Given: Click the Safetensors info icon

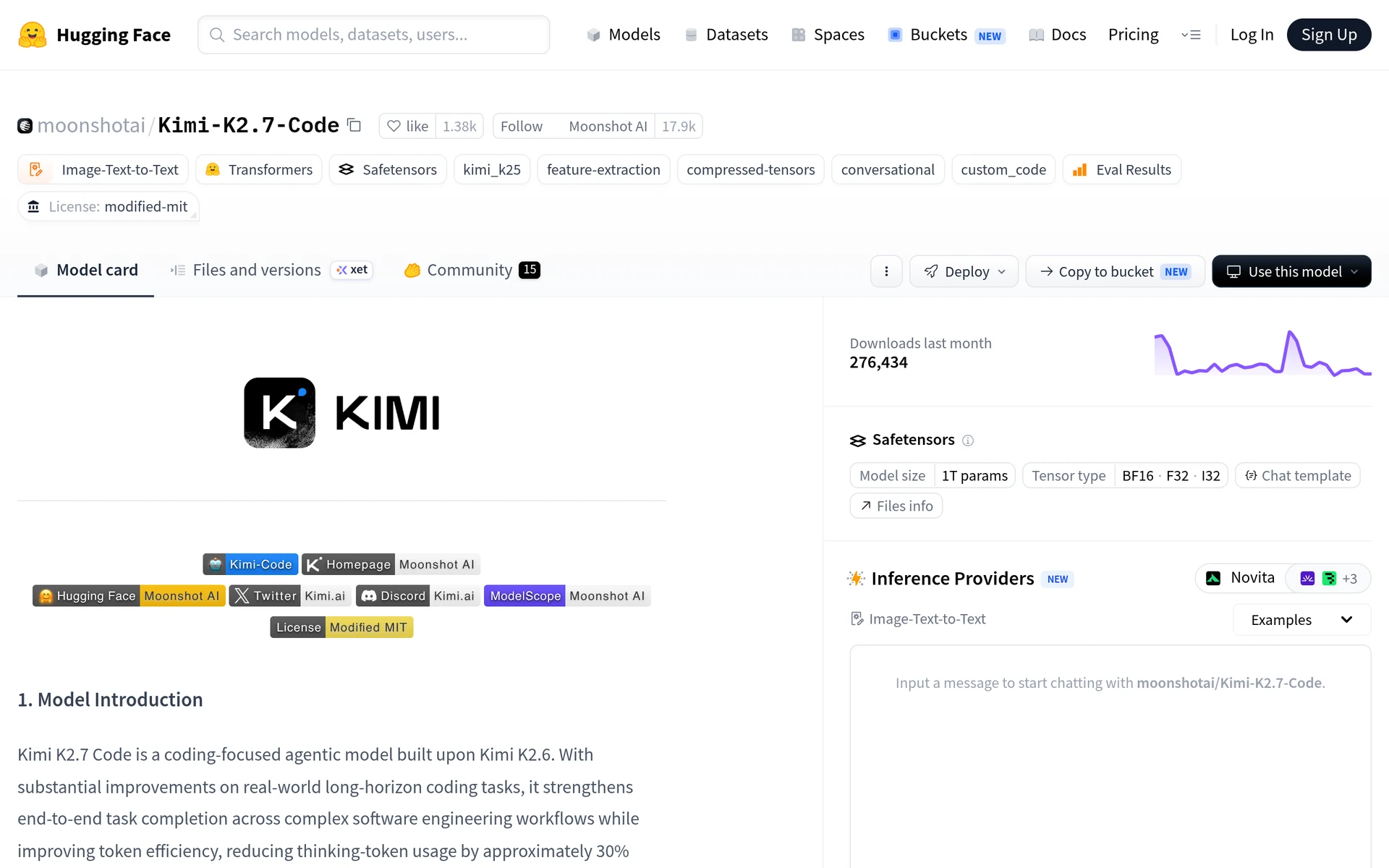Looking at the screenshot, I should click(x=968, y=440).
